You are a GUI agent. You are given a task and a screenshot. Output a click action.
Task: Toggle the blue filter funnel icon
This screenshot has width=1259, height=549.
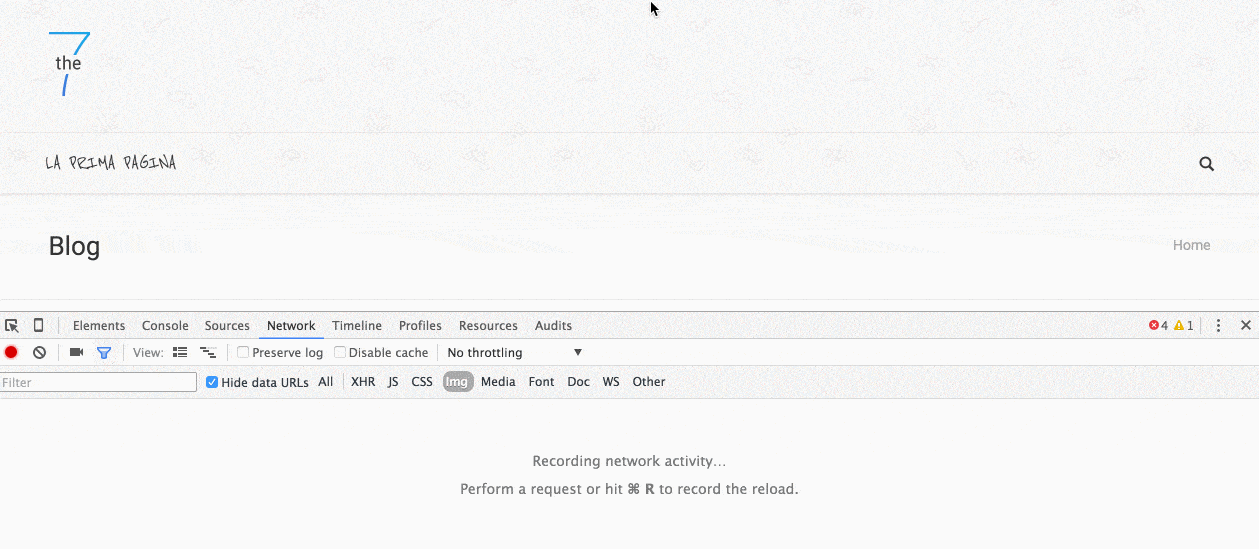(x=103, y=353)
